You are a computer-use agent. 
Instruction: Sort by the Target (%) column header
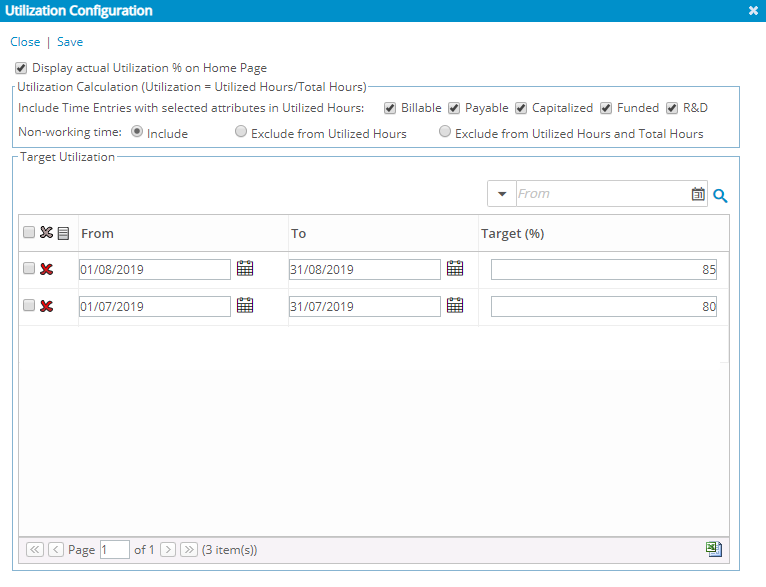[512, 233]
